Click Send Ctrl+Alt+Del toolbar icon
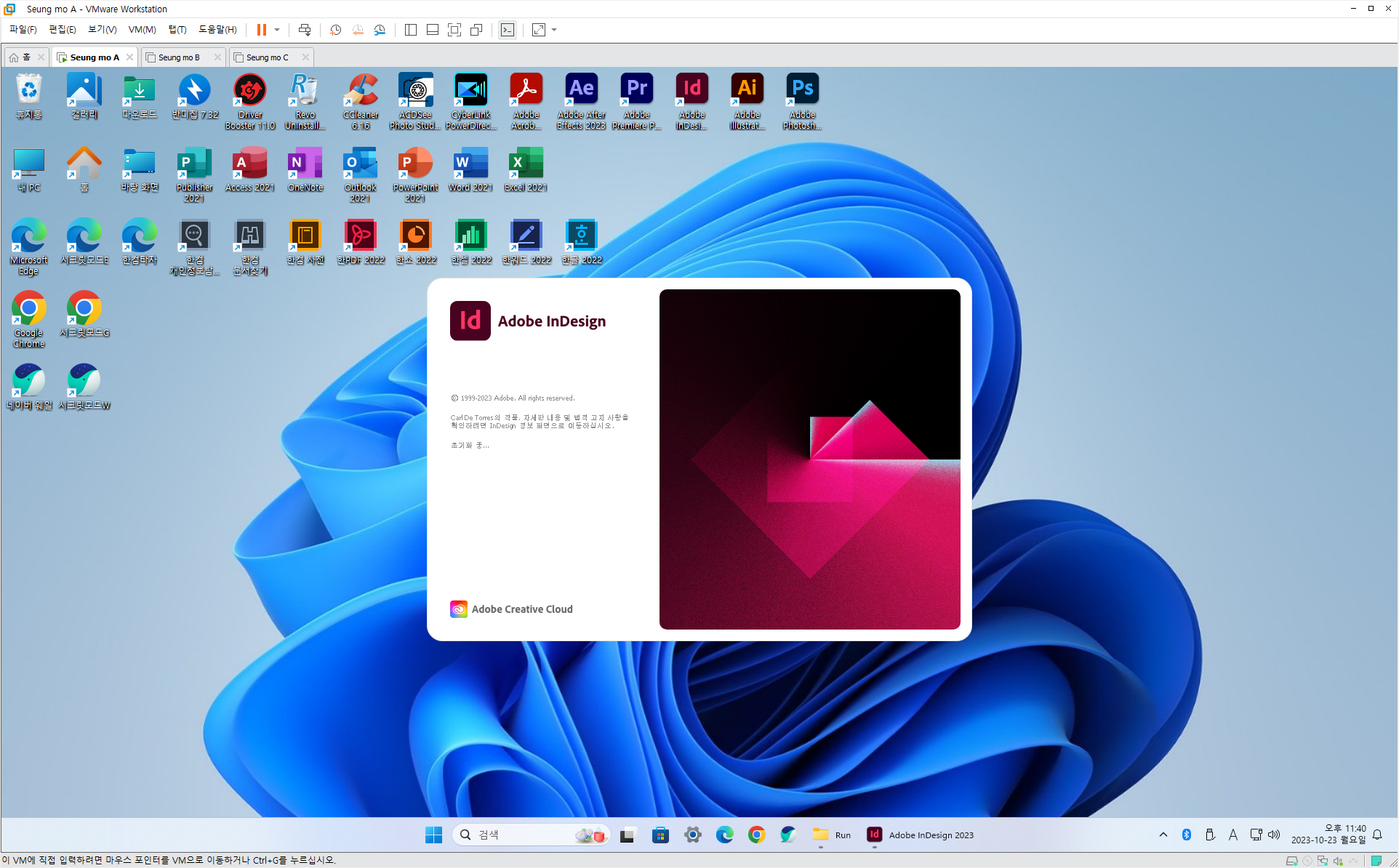The height and width of the screenshot is (868, 1399). 305,30
